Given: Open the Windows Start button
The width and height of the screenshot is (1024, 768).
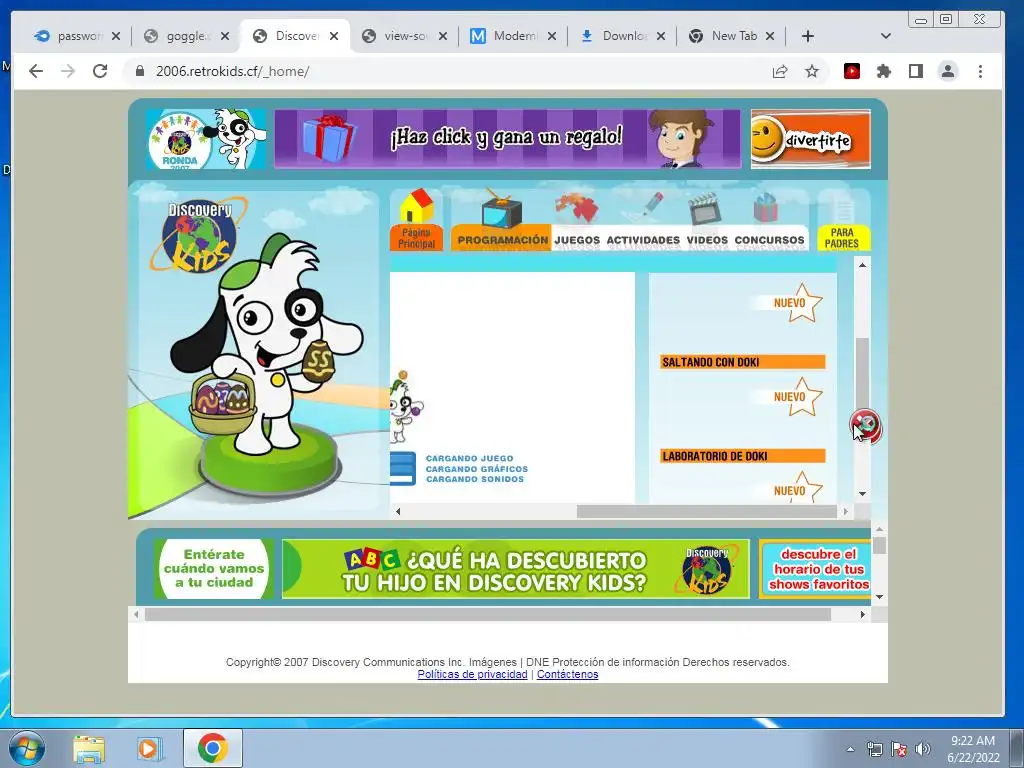Looking at the screenshot, I should pyautogui.click(x=27, y=748).
